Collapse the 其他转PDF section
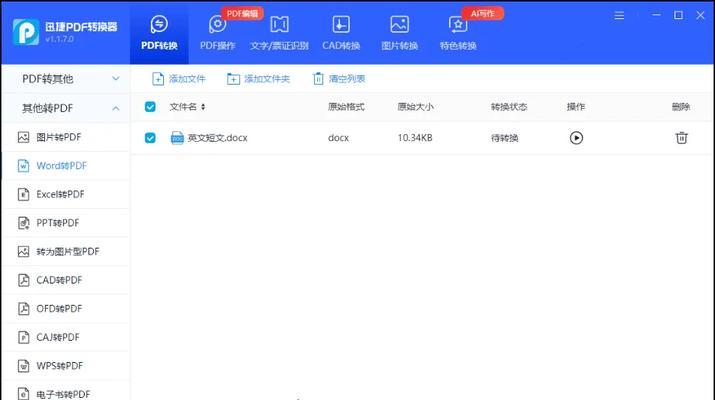Viewport: 715px width, 400px height. tap(66, 108)
